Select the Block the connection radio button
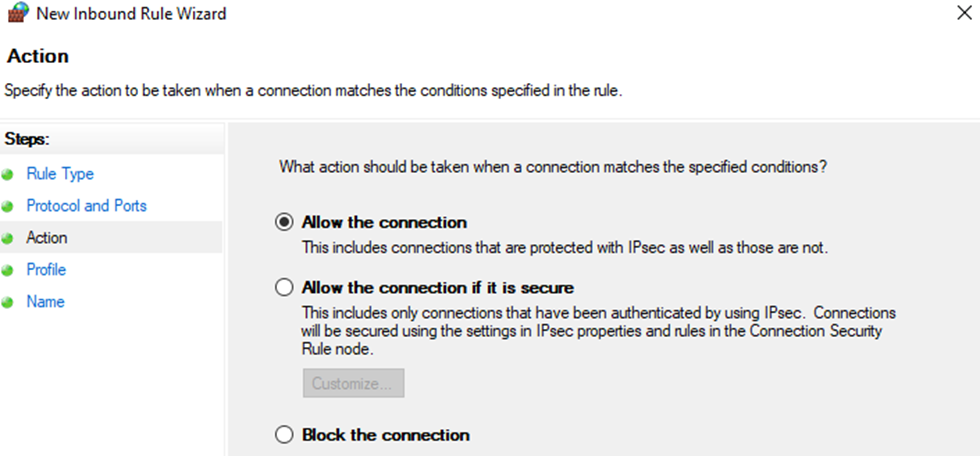980x456 pixels. [x=284, y=435]
